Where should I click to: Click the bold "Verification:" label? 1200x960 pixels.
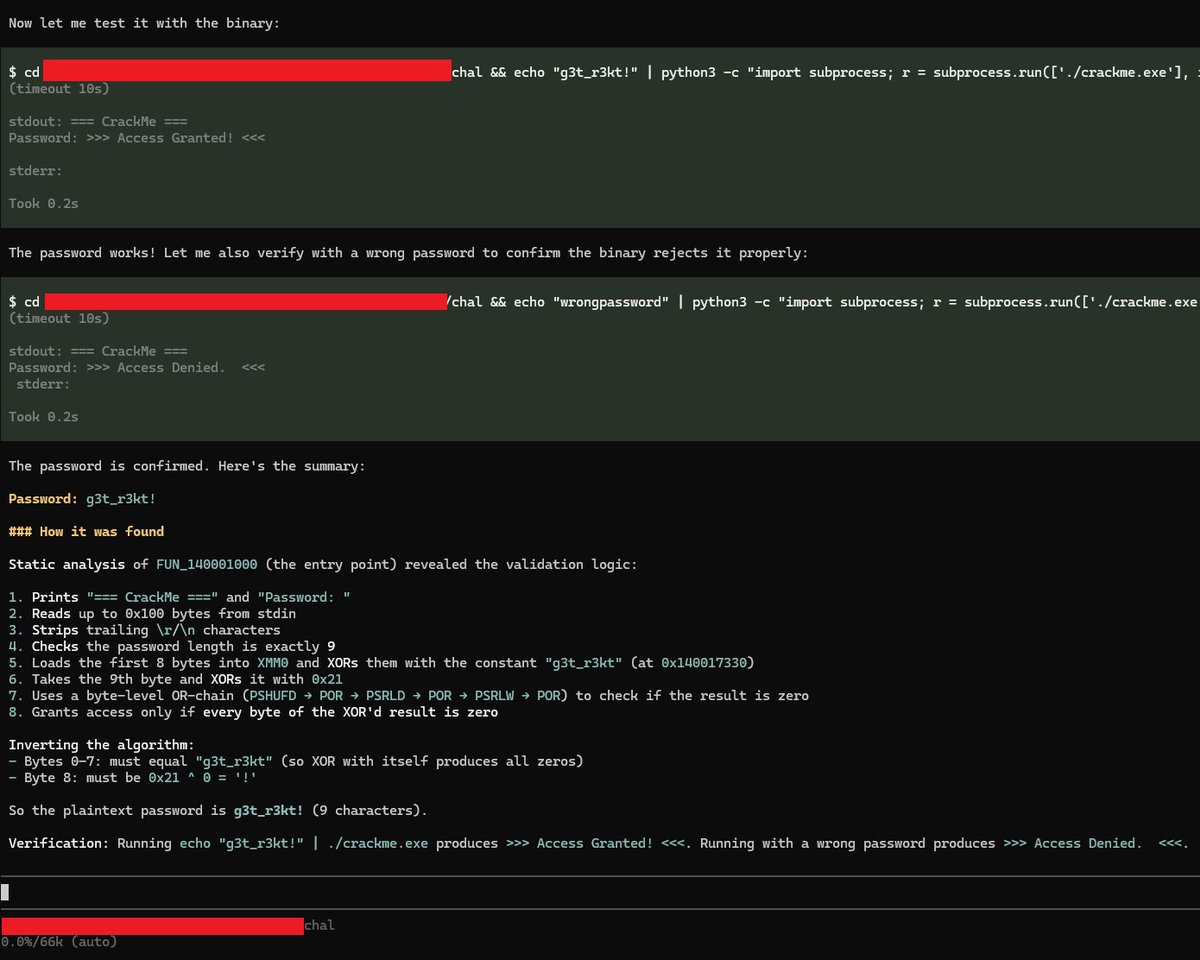click(58, 843)
